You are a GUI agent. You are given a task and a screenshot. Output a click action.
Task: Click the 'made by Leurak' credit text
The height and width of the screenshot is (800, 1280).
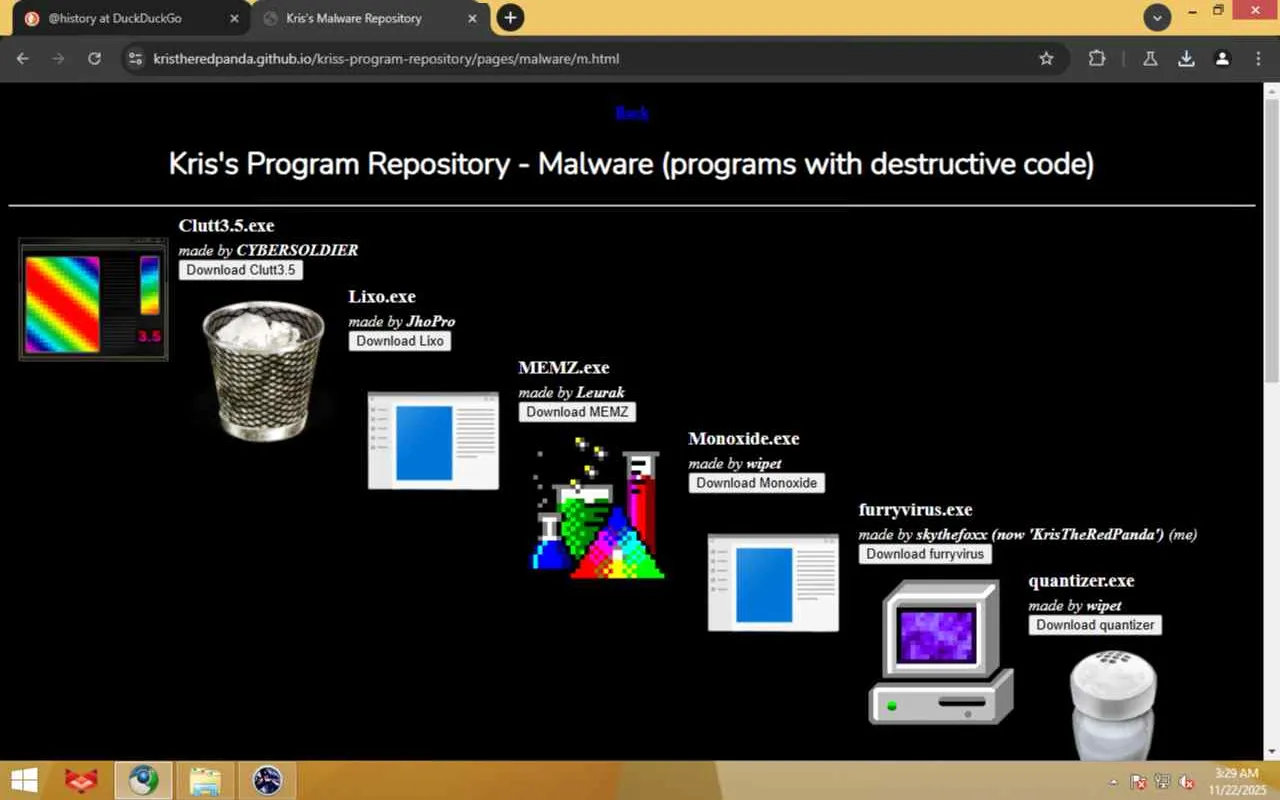pyautogui.click(x=572, y=392)
